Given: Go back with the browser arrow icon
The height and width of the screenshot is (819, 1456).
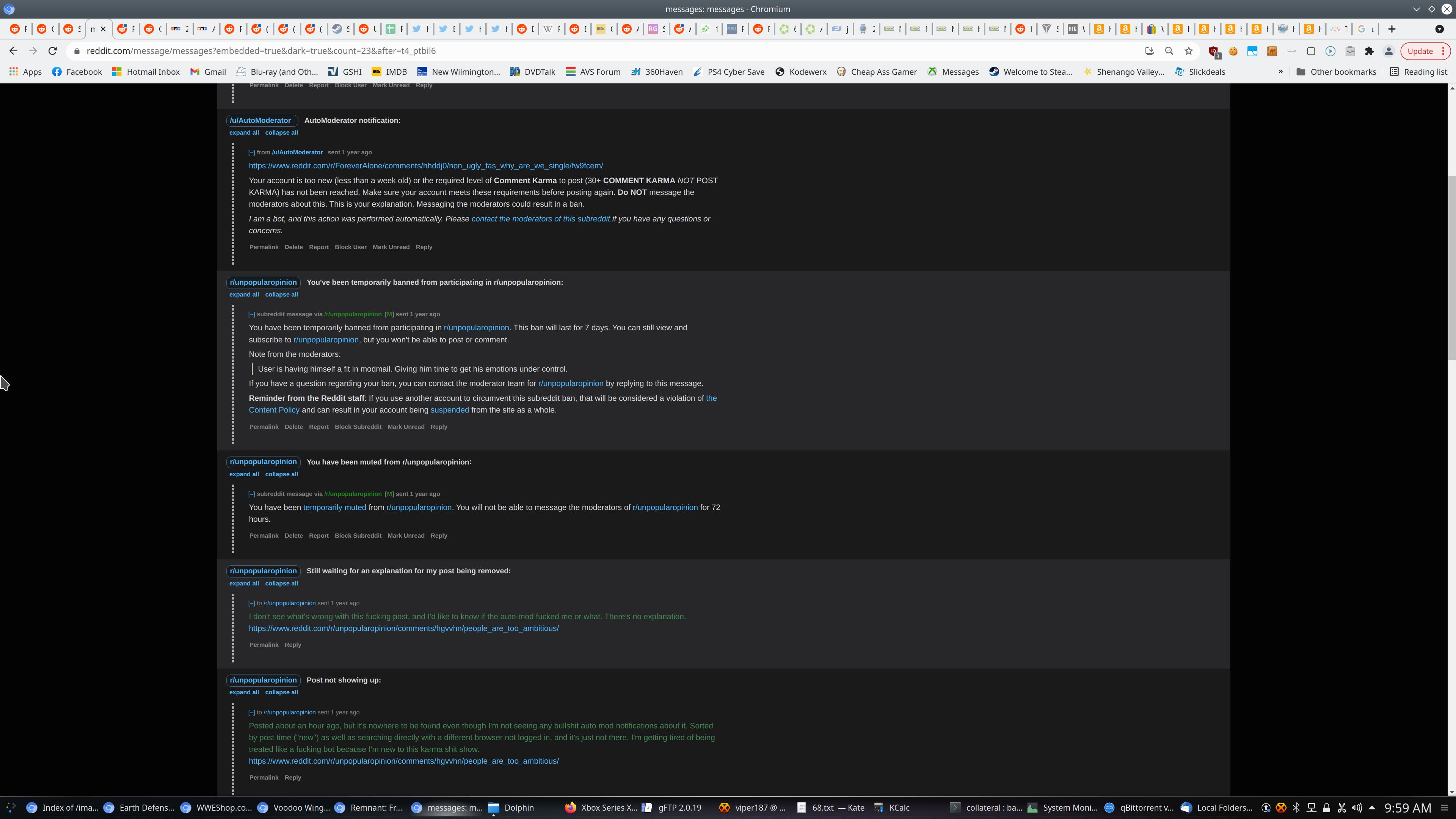Looking at the screenshot, I should pyautogui.click(x=14, y=51).
